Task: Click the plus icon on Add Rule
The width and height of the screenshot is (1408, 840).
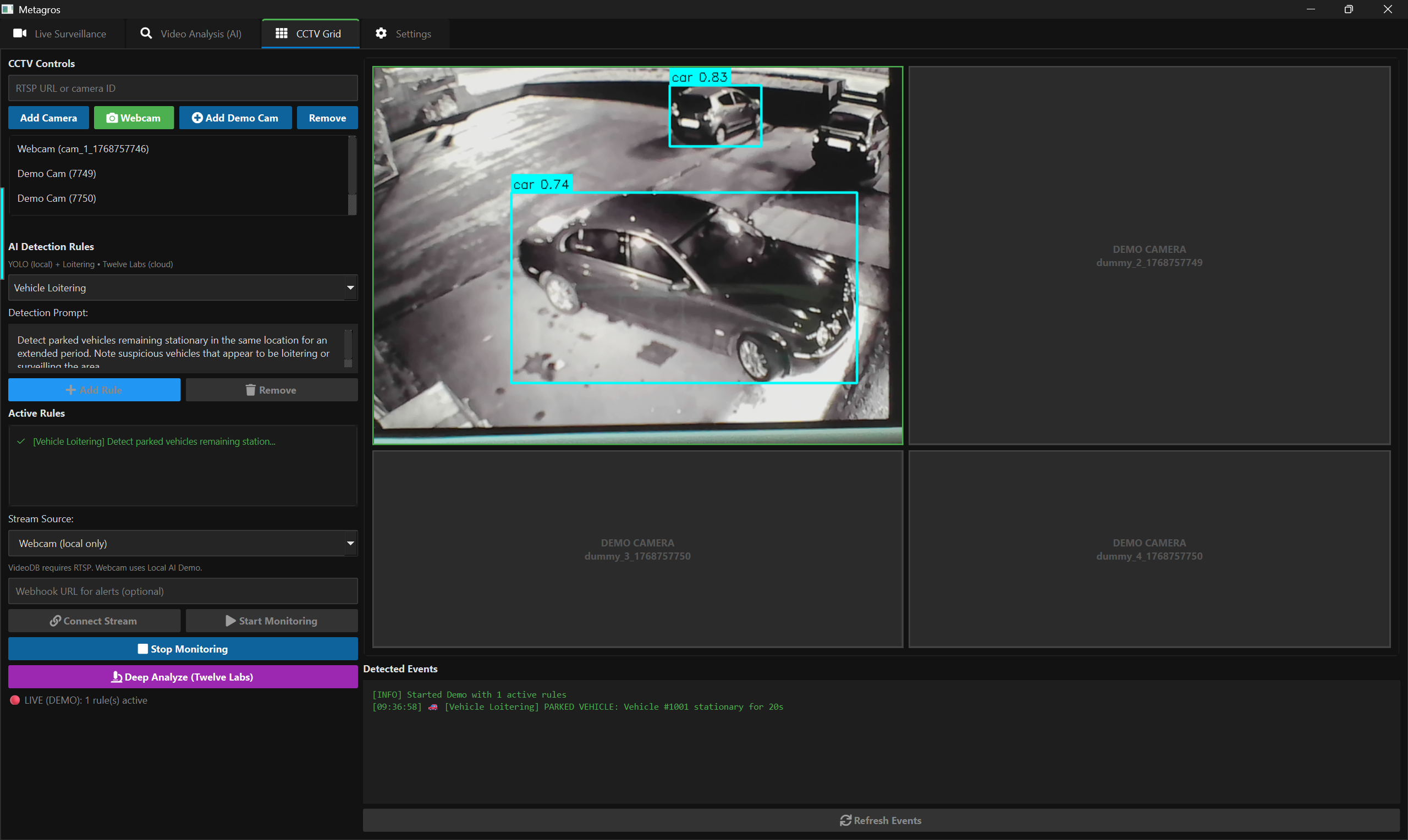Action: click(x=71, y=389)
